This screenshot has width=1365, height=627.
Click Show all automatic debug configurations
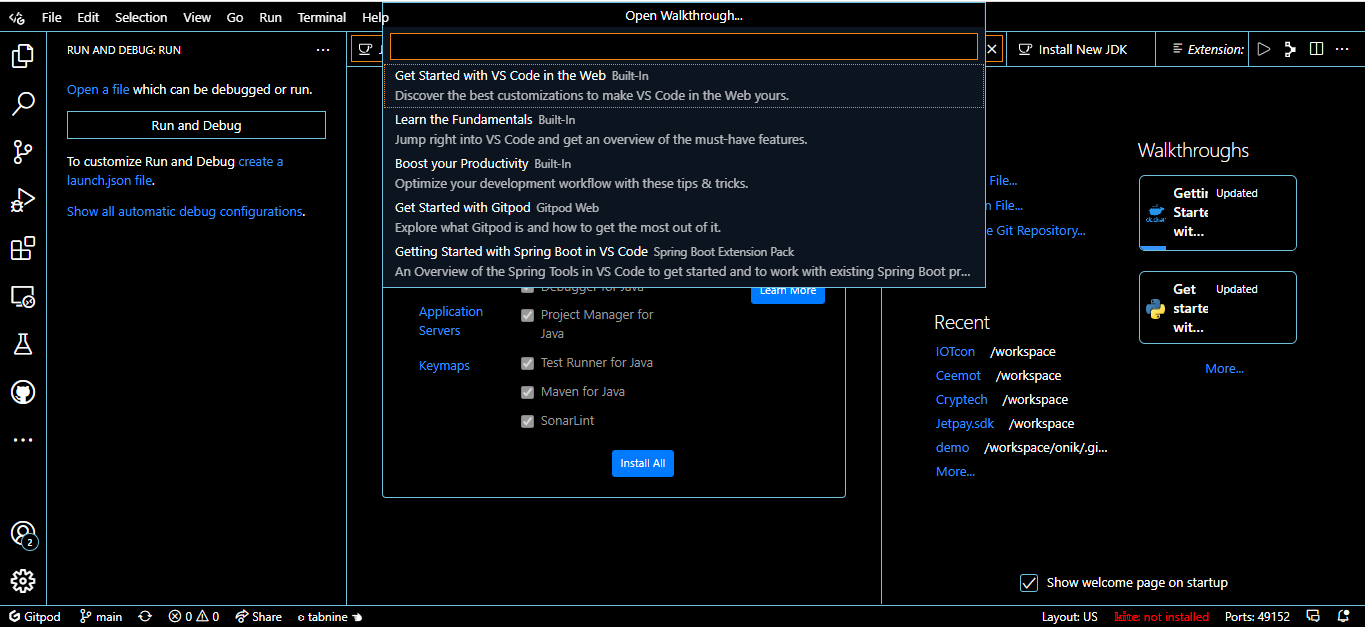pos(184,212)
